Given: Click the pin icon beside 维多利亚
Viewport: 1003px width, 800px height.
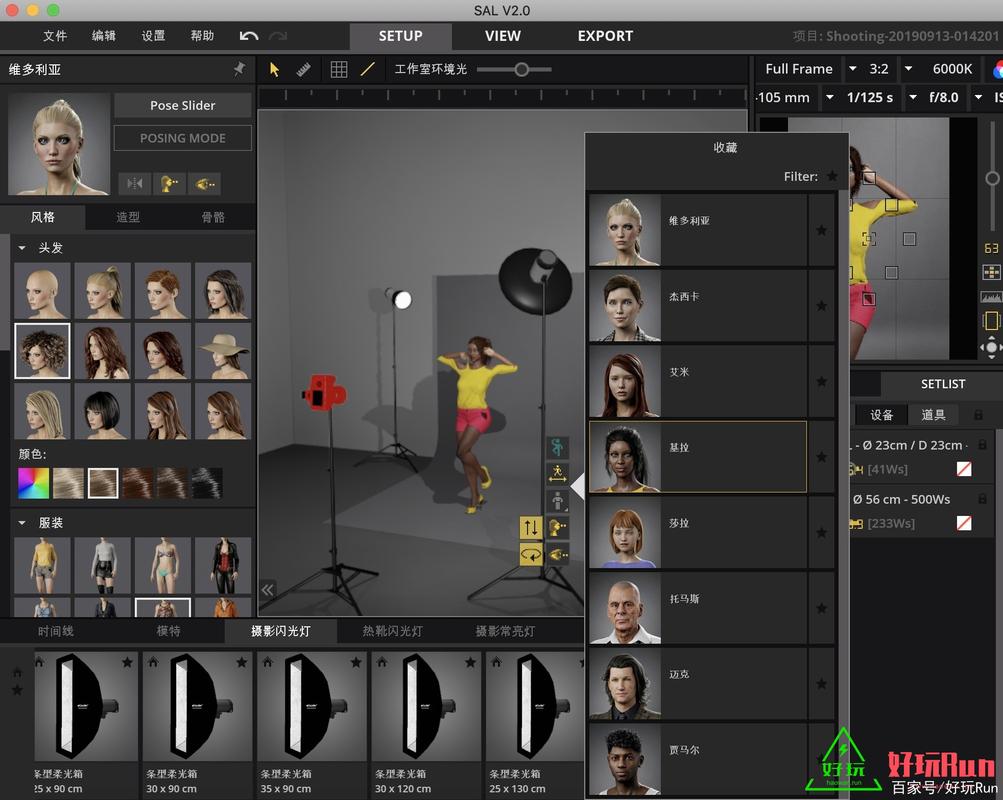Looking at the screenshot, I should point(240,70).
